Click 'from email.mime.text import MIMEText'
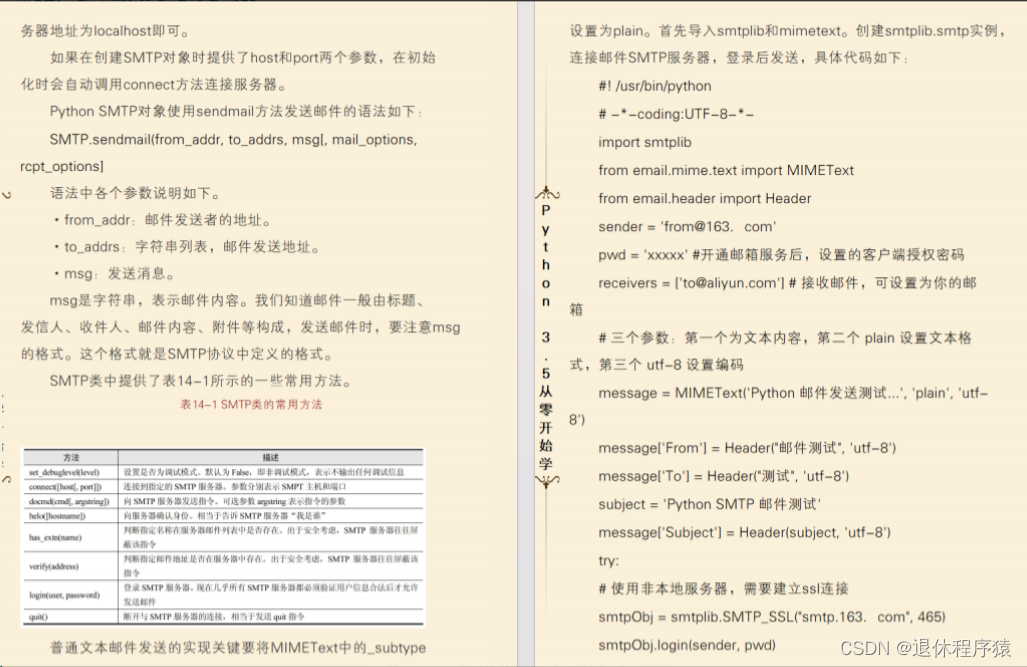Screen dimensions: 1027x667 click(x=726, y=170)
